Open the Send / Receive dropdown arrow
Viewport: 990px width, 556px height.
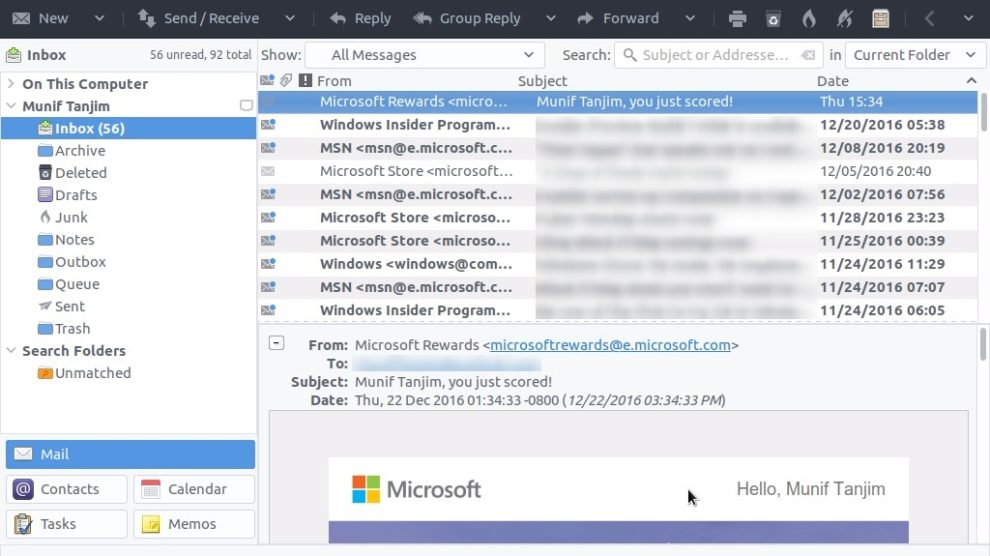tap(290, 18)
